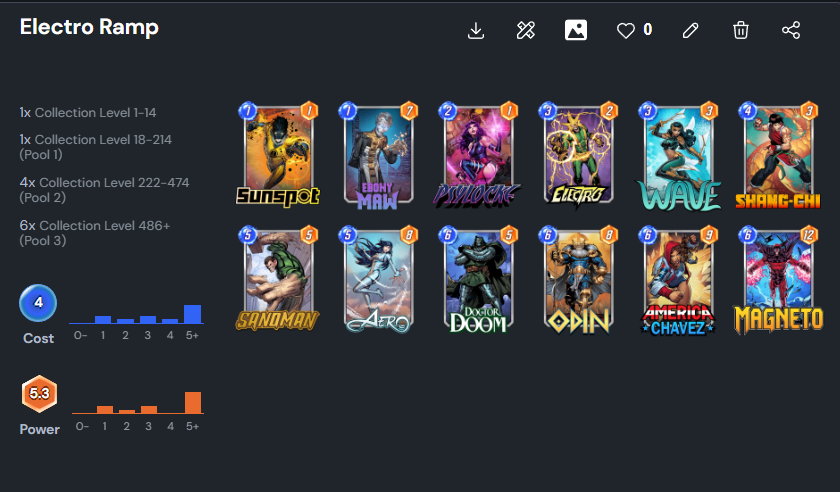This screenshot has height=492, width=840.
Task: Click the orange Power average hexagon
Action: click(39, 394)
